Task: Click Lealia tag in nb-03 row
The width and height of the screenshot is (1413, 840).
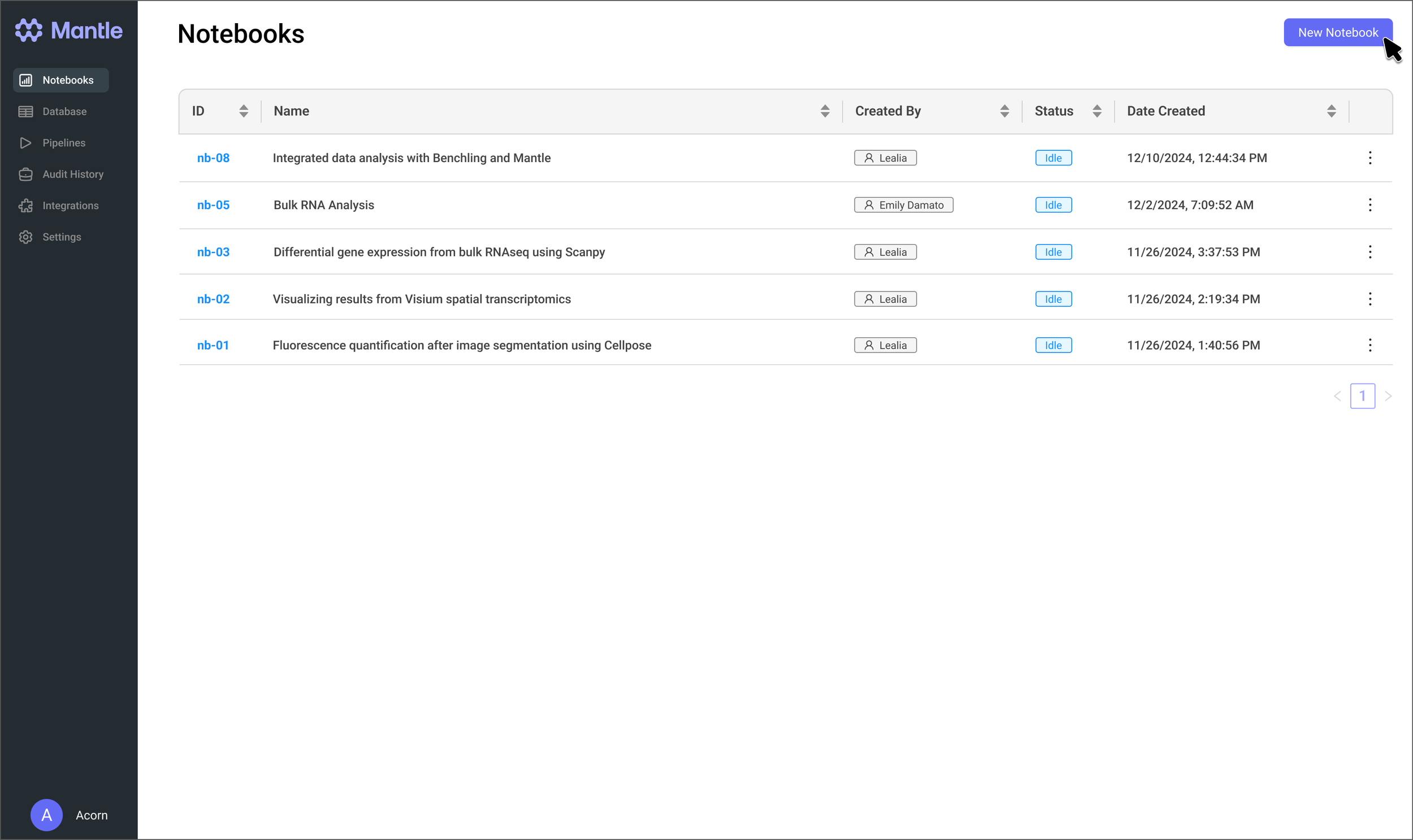Action: (x=885, y=252)
